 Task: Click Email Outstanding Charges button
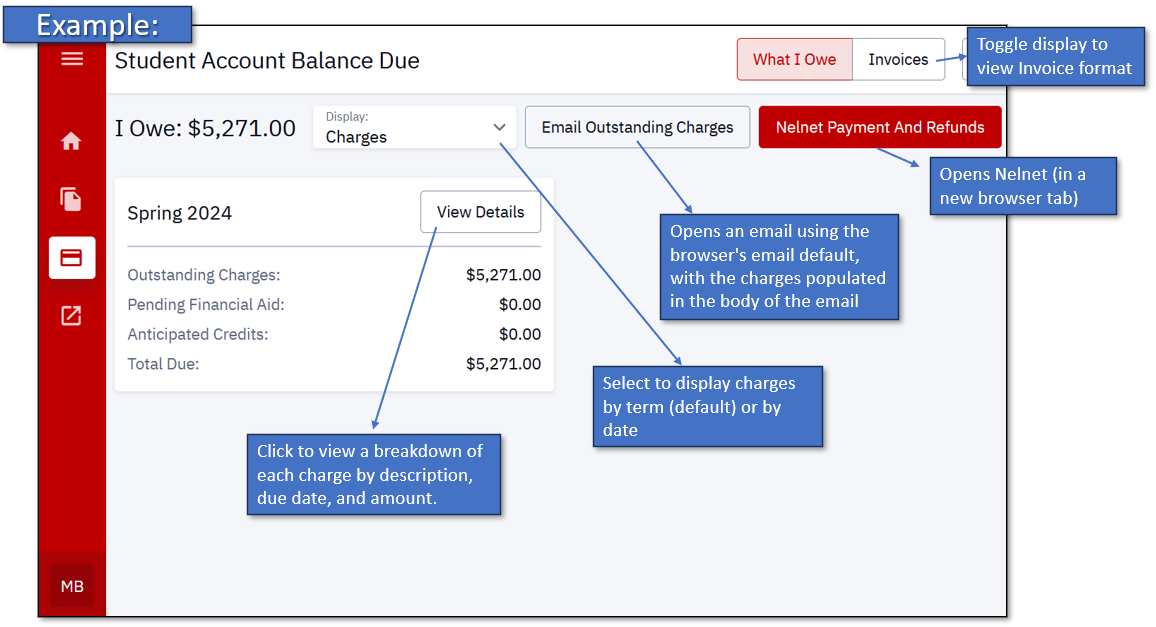[x=637, y=128]
